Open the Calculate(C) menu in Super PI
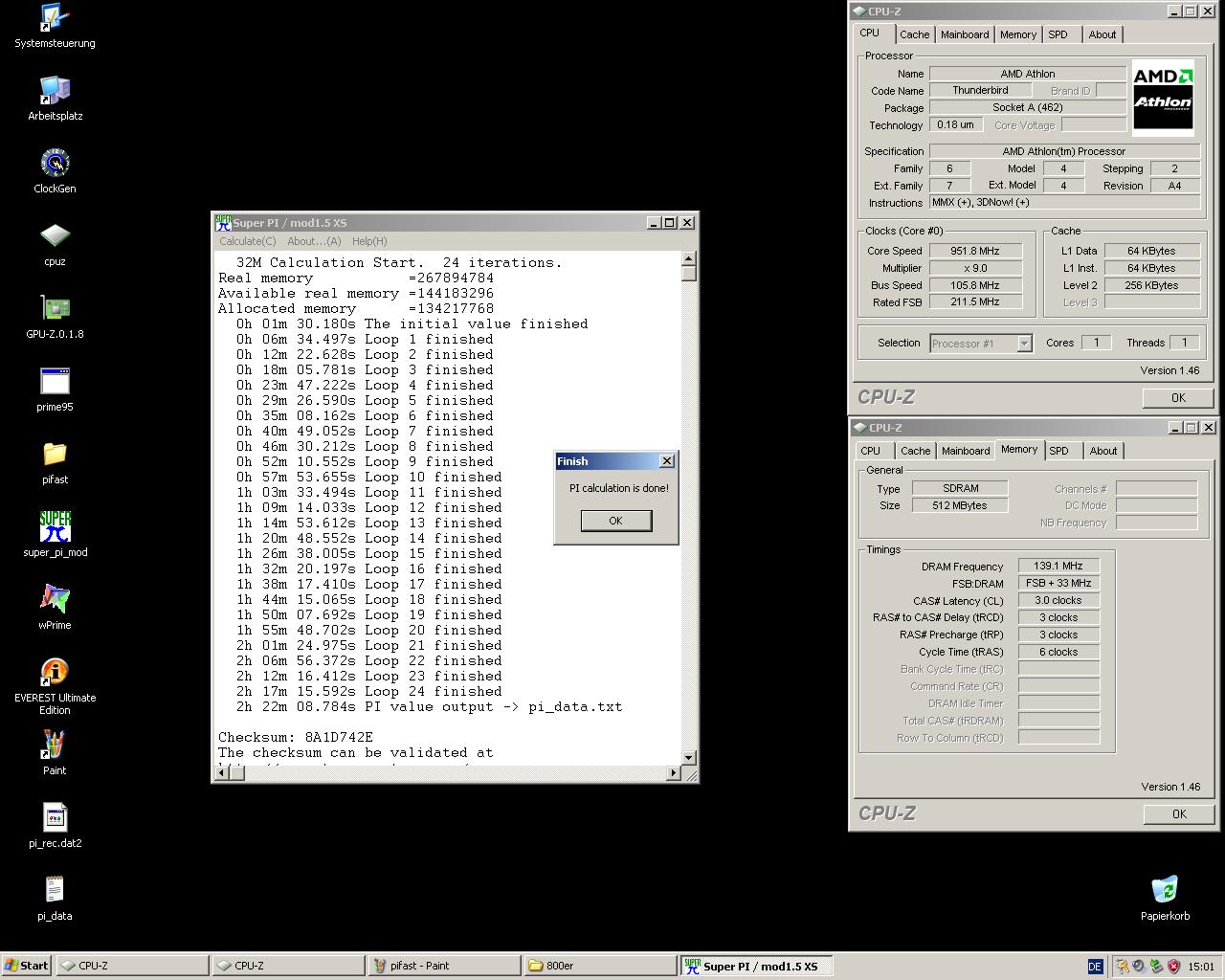1225x980 pixels. point(247,241)
